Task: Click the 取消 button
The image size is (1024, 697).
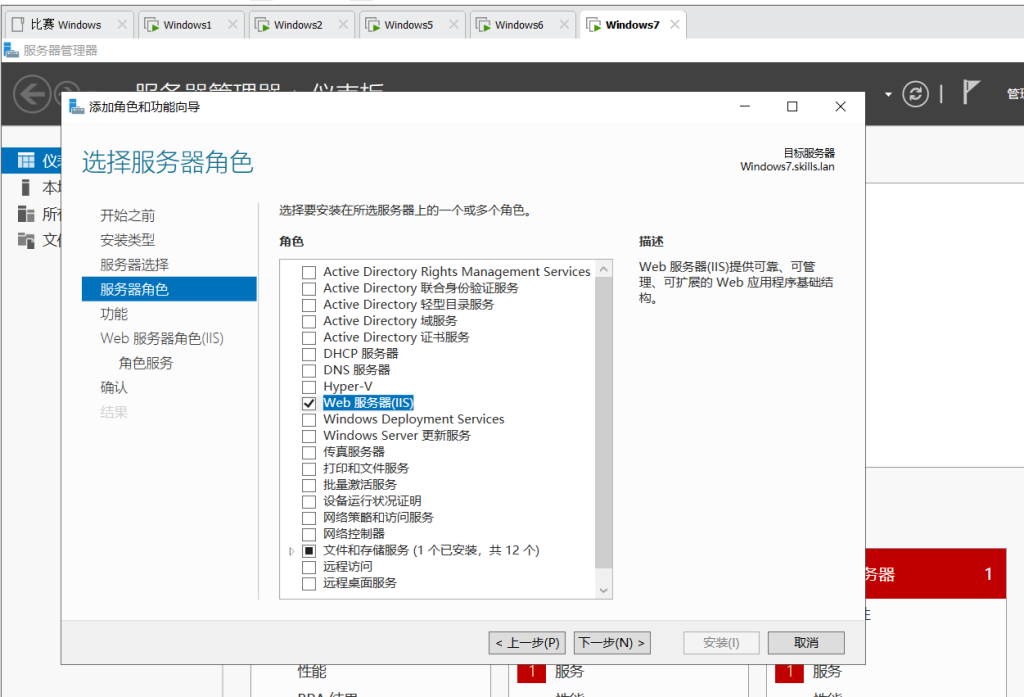Action: tap(806, 642)
